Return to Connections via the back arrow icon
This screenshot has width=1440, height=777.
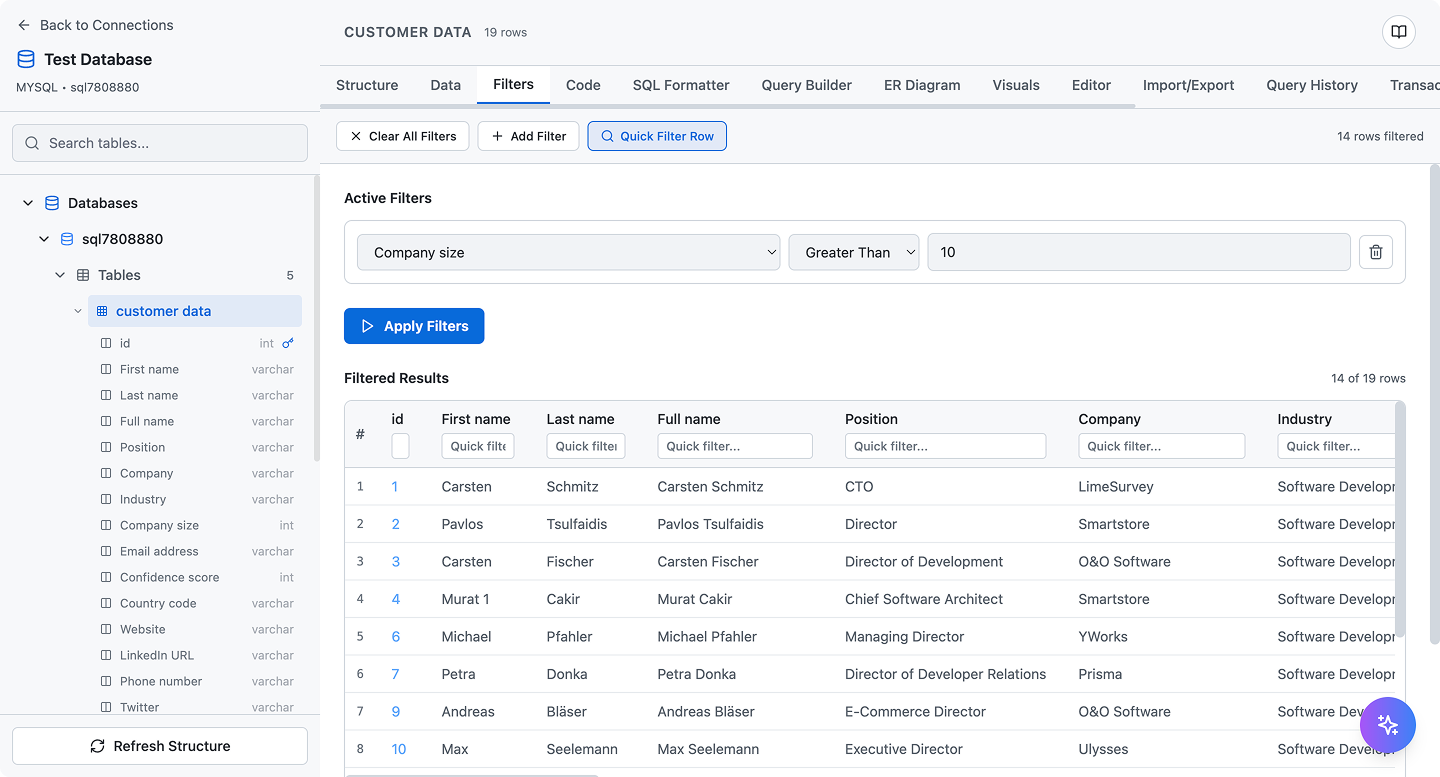pos(23,25)
